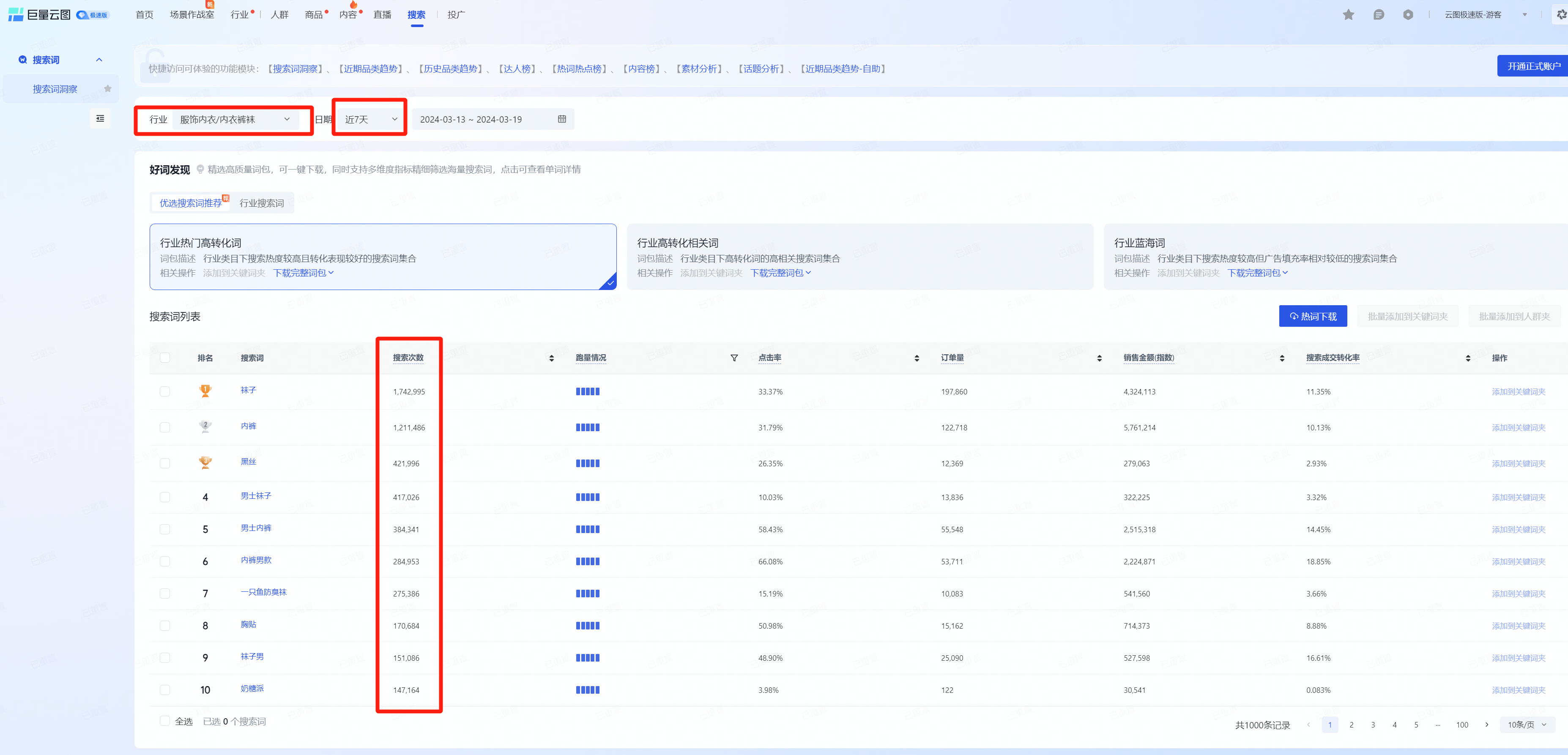The image size is (1568, 755).
Task: Open the search term link 胸贴
Action: [x=248, y=624]
